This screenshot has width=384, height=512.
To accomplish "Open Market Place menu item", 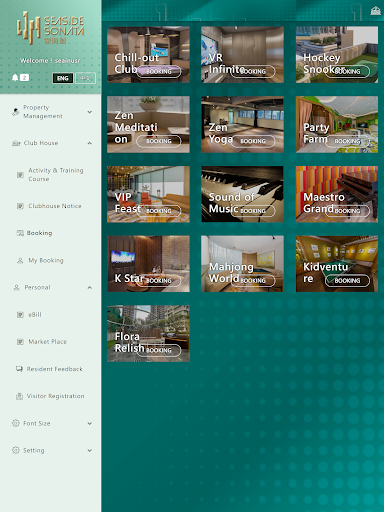I will [x=47, y=342].
